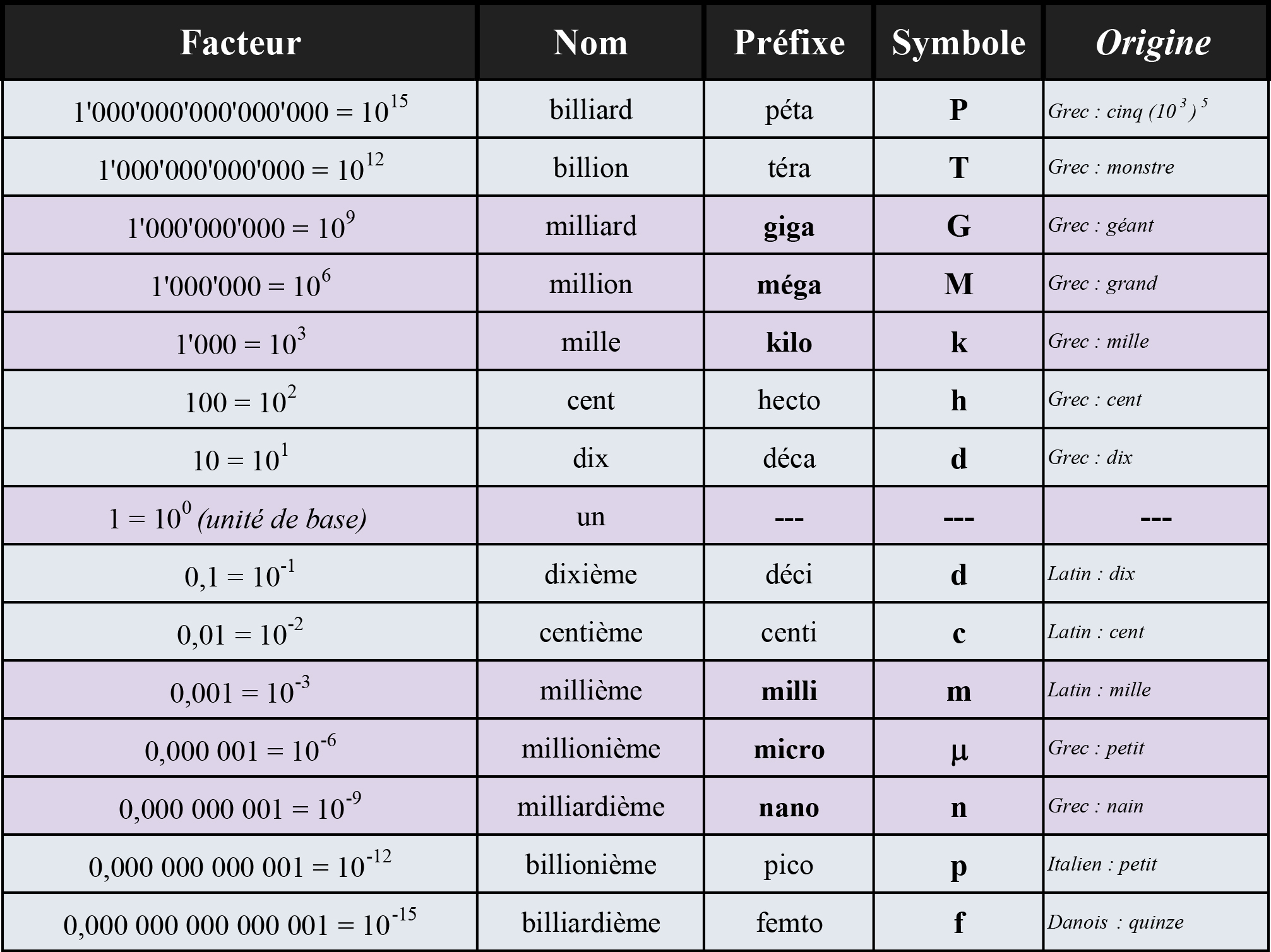Select the italic Origine column header
1271x952 pixels.
pos(1153,43)
